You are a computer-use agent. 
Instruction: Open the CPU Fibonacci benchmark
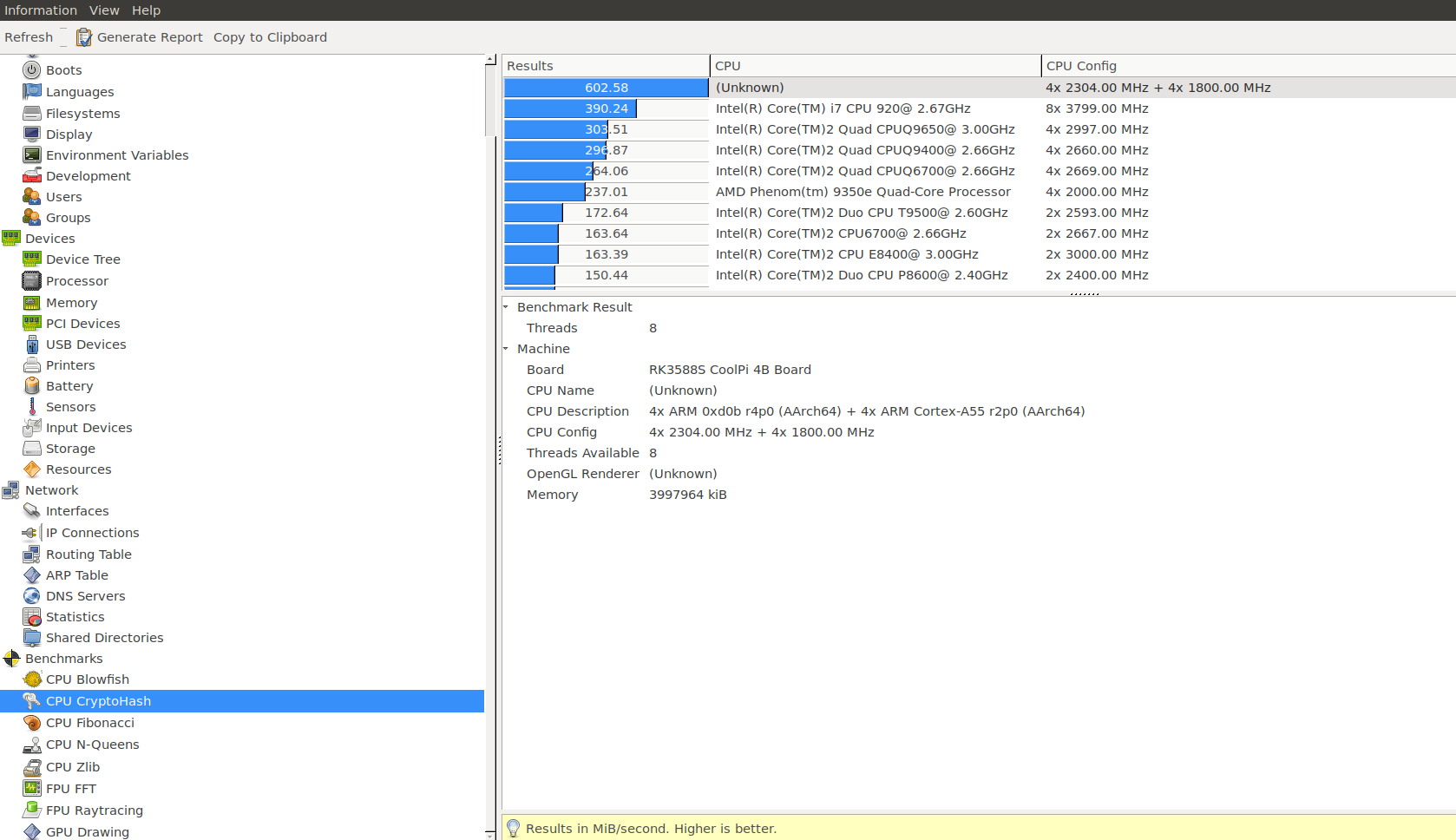click(x=90, y=723)
